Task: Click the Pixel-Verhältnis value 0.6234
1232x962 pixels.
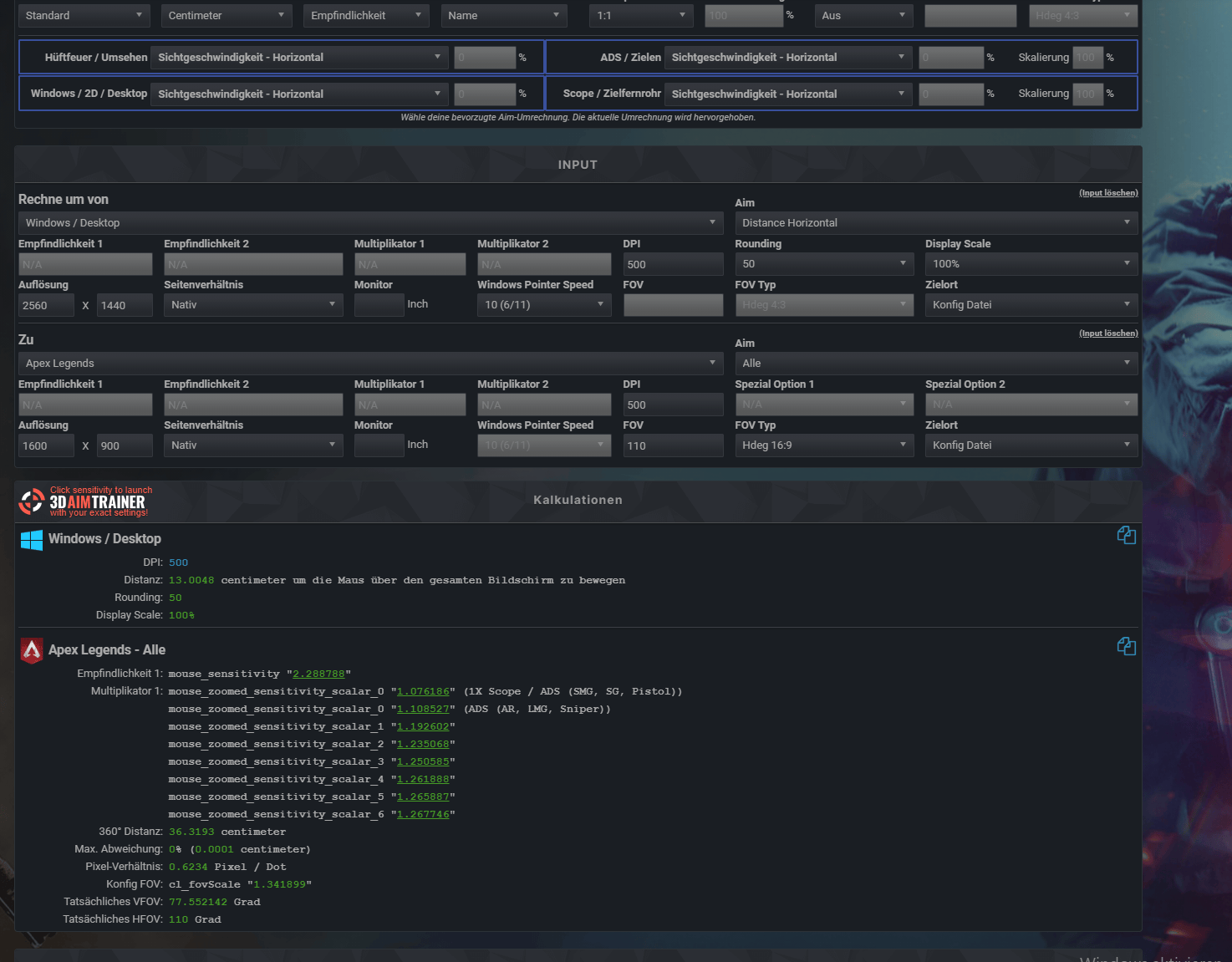Action: pos(188,867)
